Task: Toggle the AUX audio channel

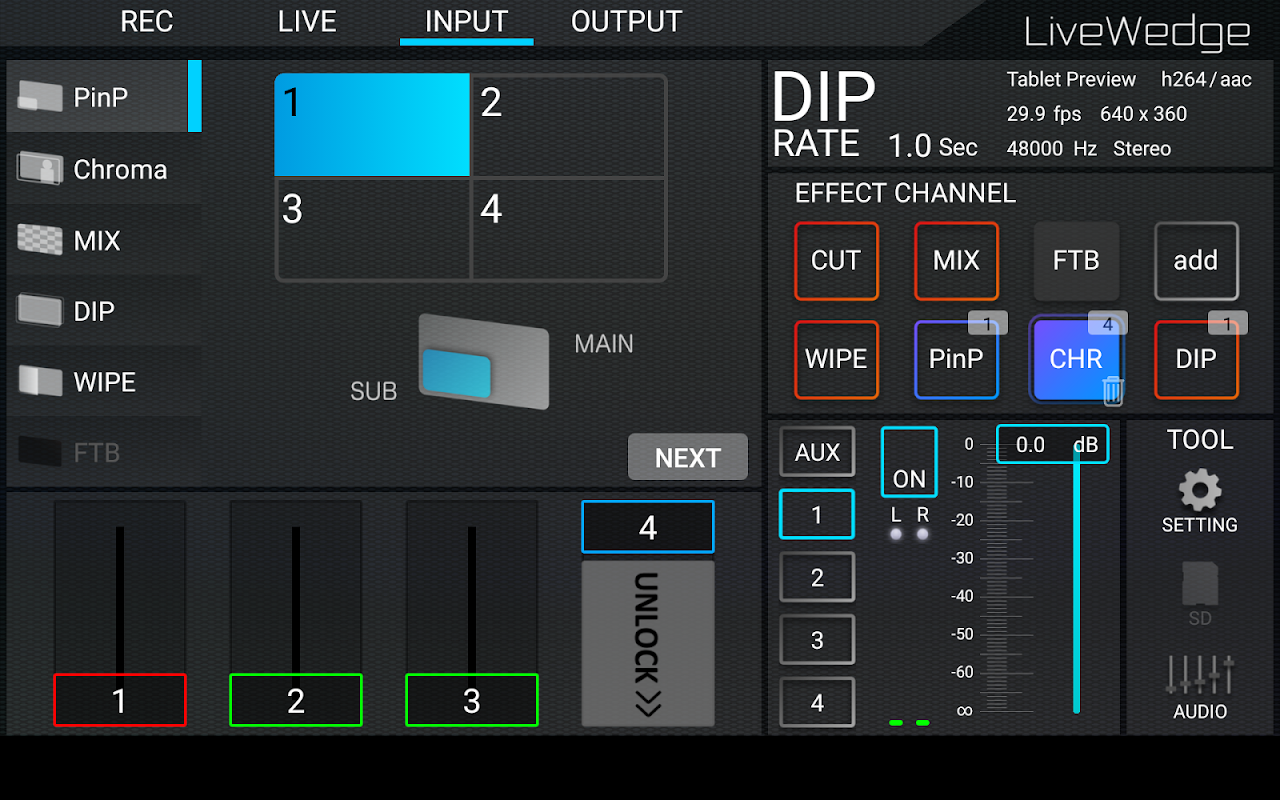Action: pyautogui.click(x=817, y=452)
